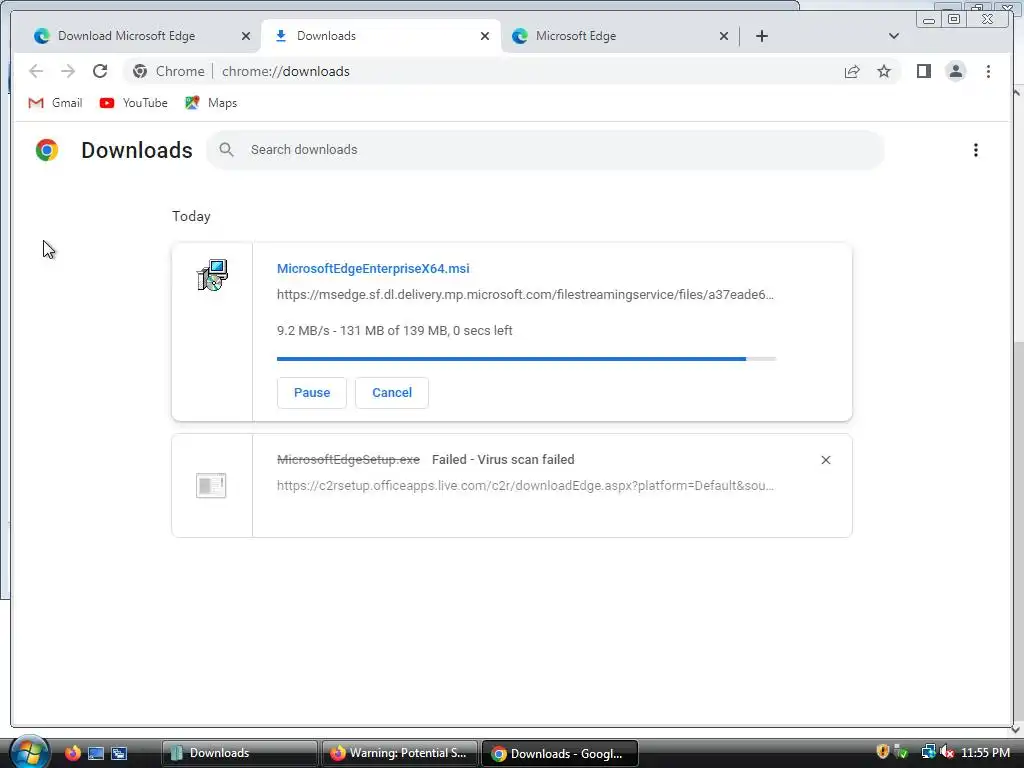Click the Switch between windows icon
Image resolution: width=1024 pixels, height=768 pixels.
tap(119, 753)
